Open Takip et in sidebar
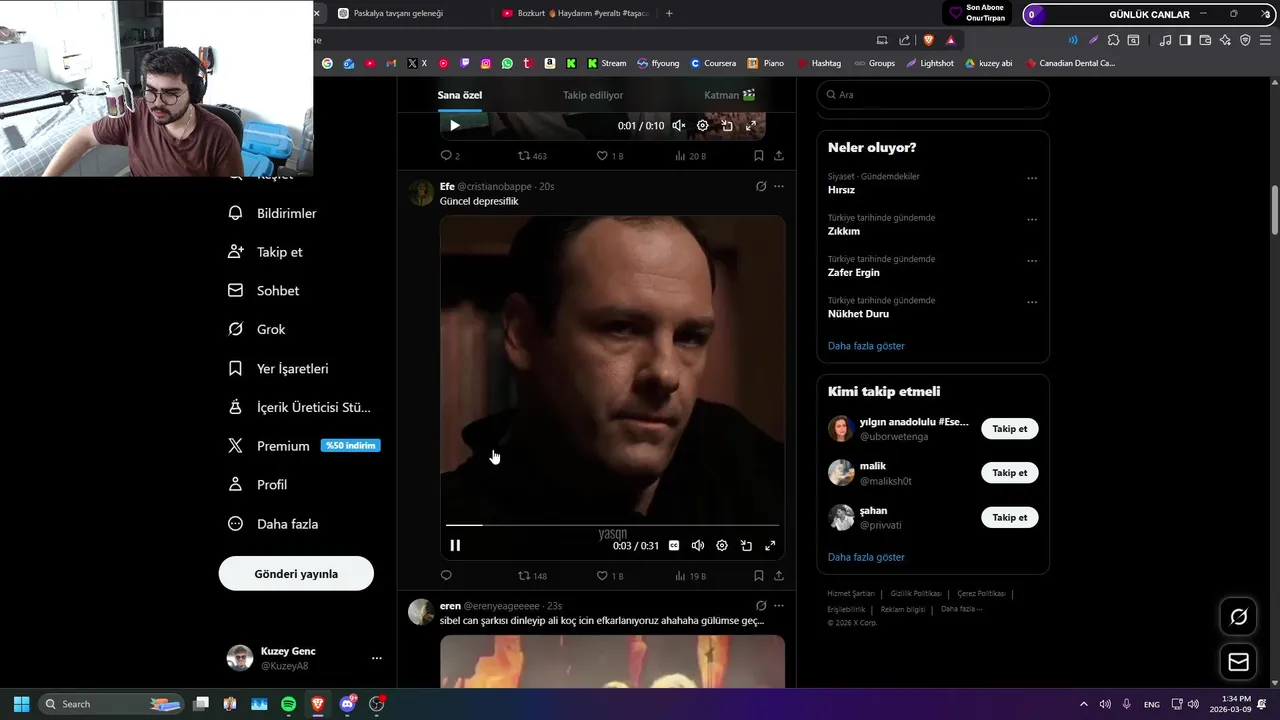The height and width of the screenshot is (720, 1280). tap(266, 252)
